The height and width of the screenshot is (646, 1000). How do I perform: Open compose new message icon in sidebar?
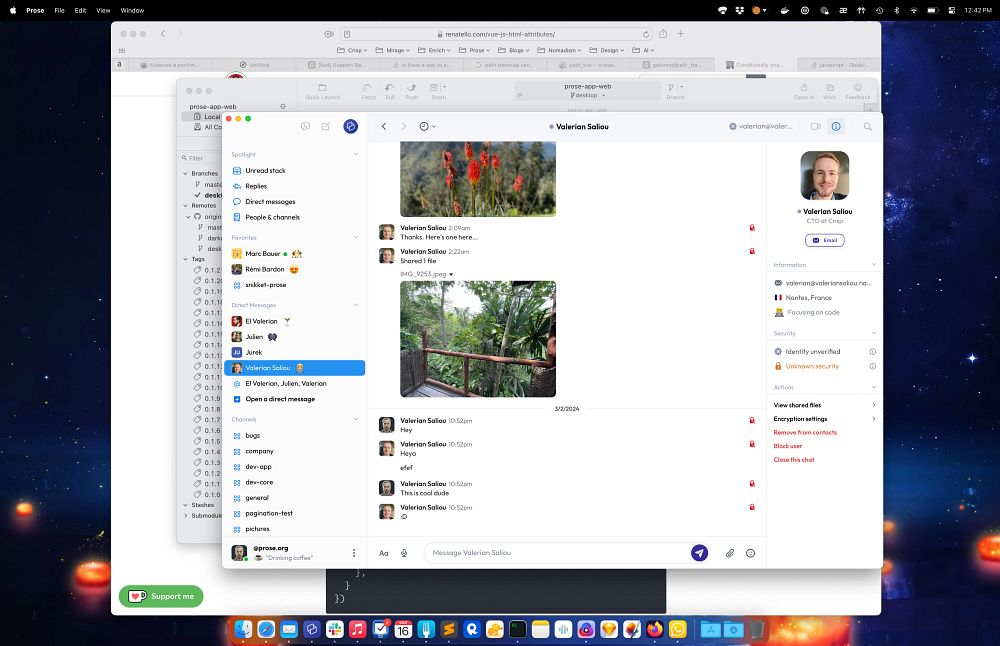(326, 126)
